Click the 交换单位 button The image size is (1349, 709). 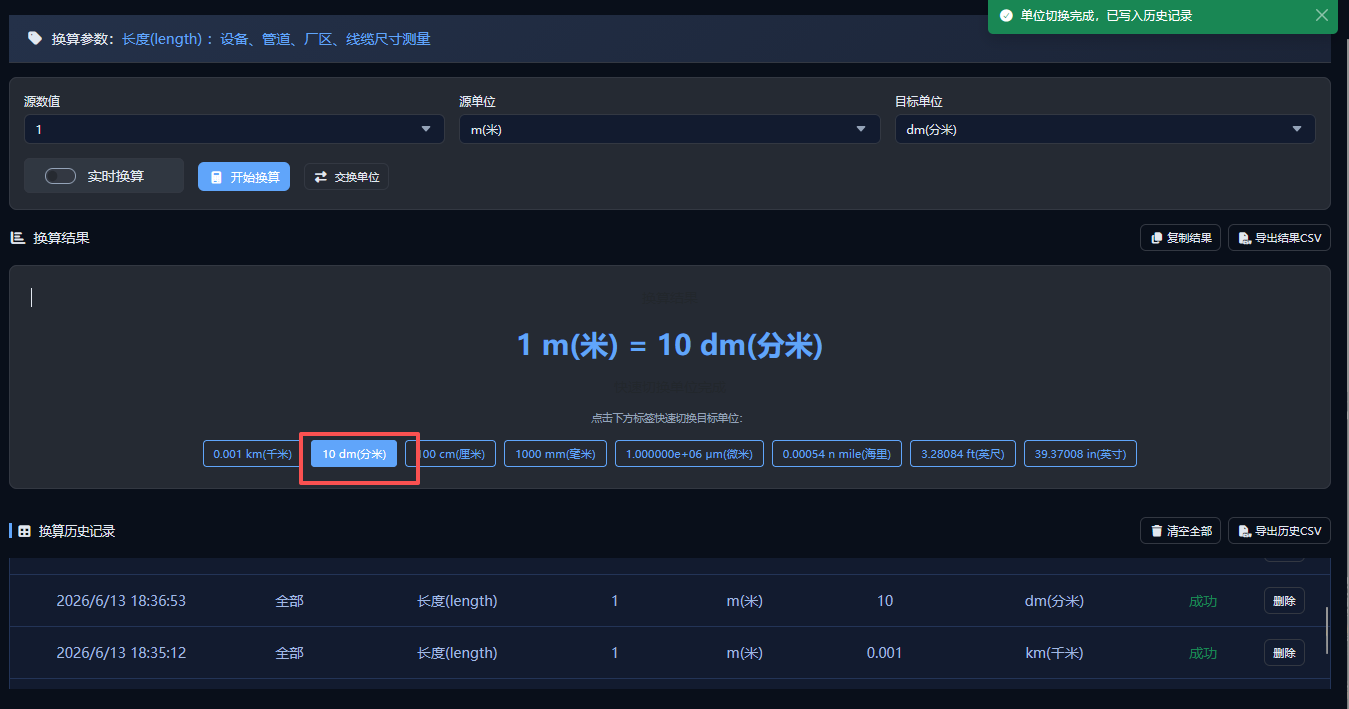click(346, 176)
